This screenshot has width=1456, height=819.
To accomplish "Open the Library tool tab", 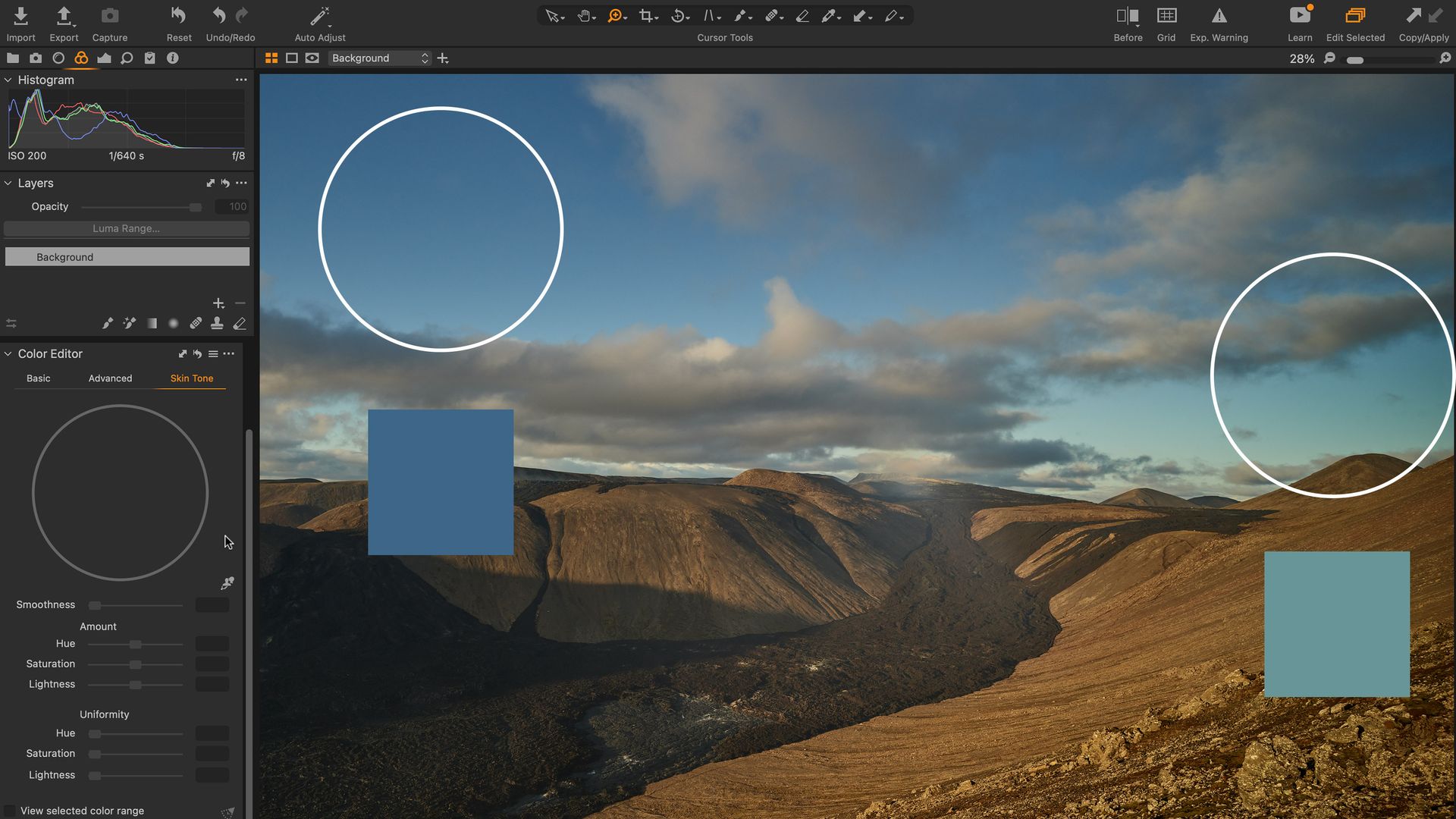I will click(x=13, y=58).
